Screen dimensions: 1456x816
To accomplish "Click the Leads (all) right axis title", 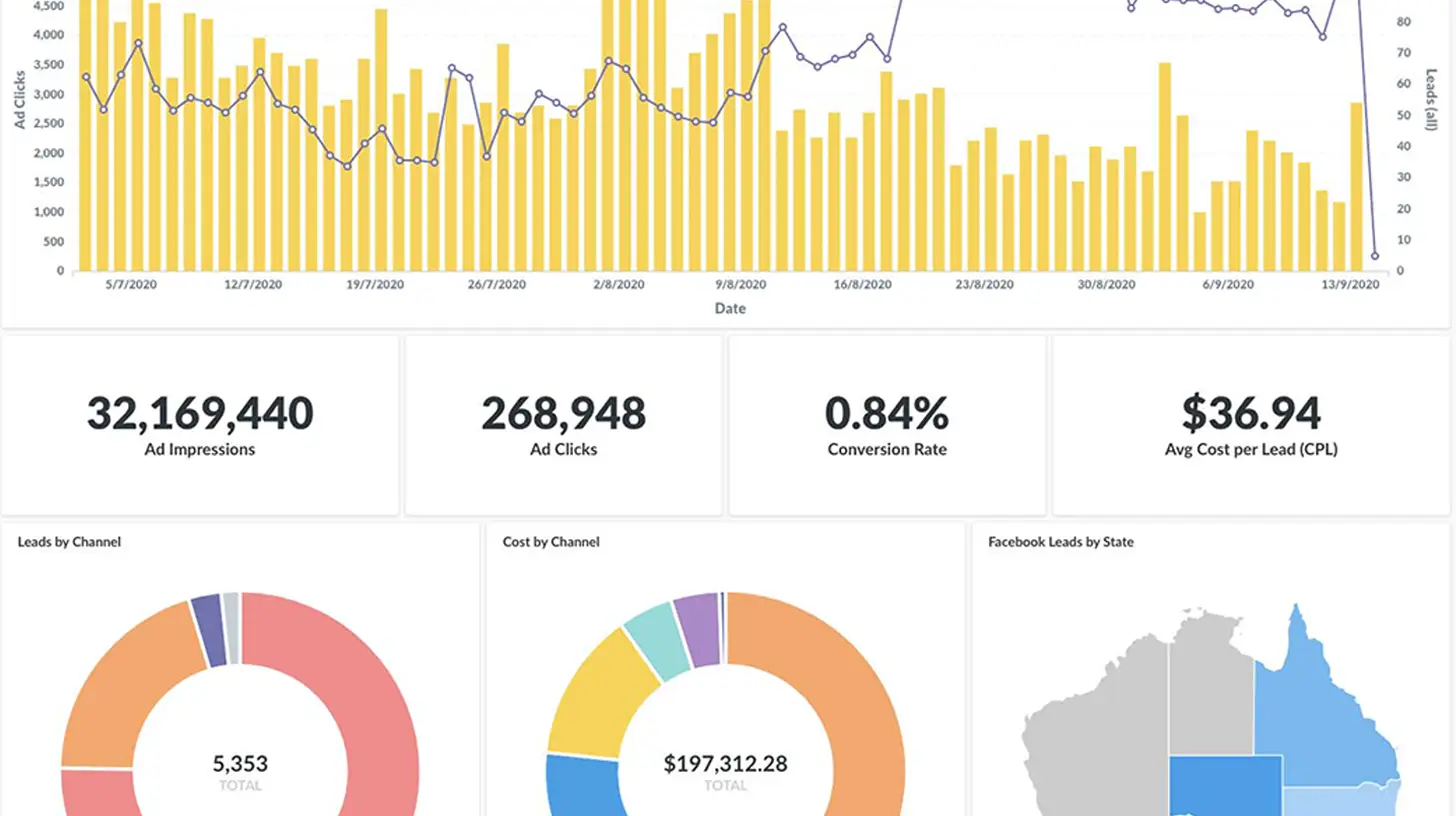I will click(1432, 100).
